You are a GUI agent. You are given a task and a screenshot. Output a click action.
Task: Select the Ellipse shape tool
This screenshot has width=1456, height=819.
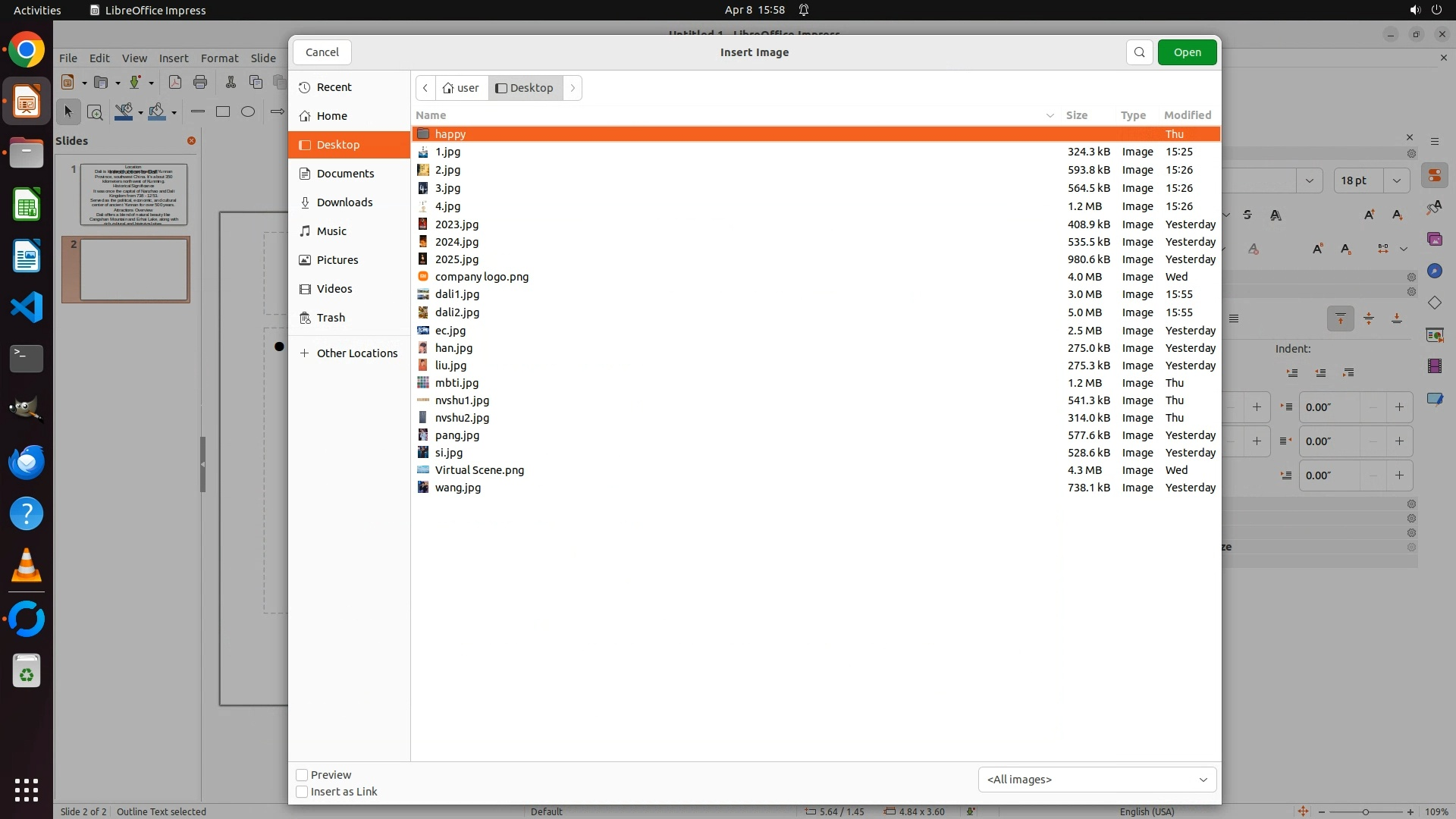[x=248, y=111]
